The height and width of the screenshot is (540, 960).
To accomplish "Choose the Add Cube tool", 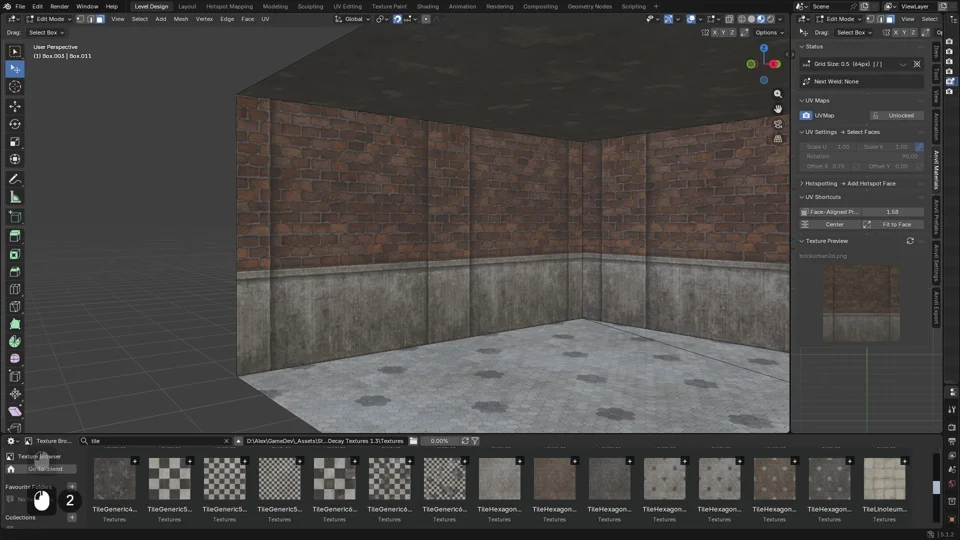I will pyautogui.click(x=15, y=217).
